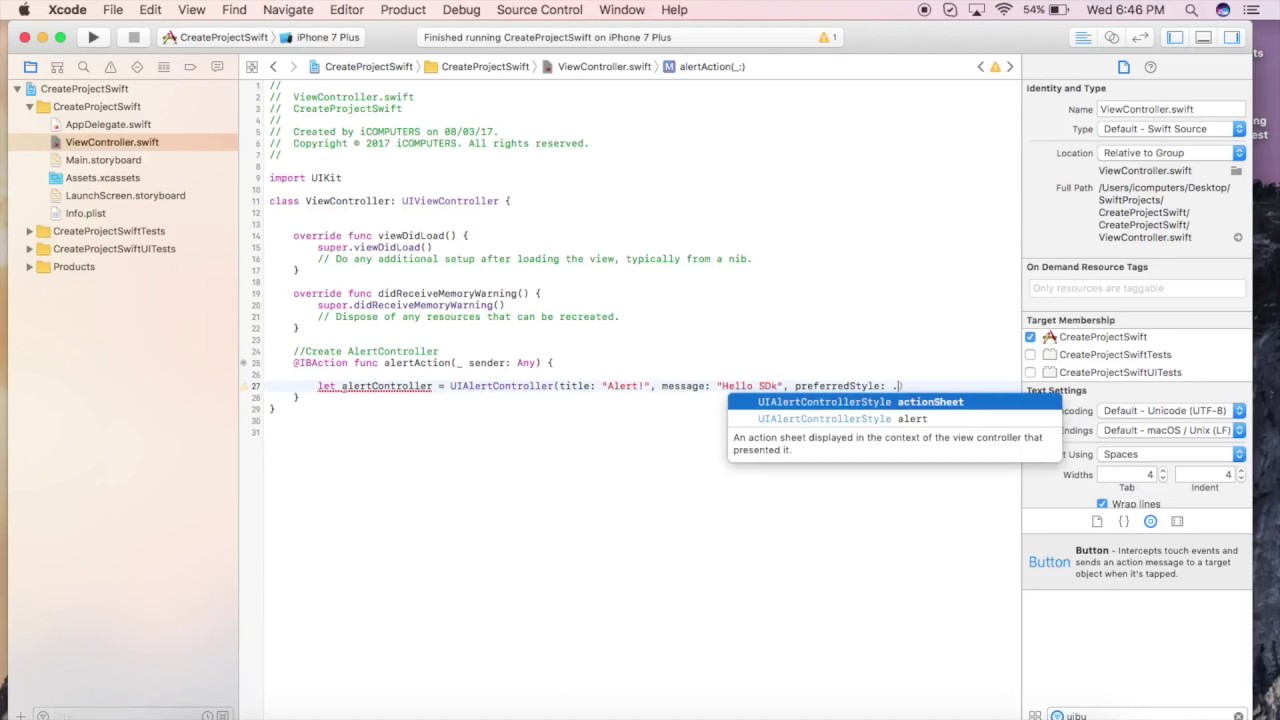
Task: Toggle CreateProjectSwift target membership
Action: pos(1030,337)
